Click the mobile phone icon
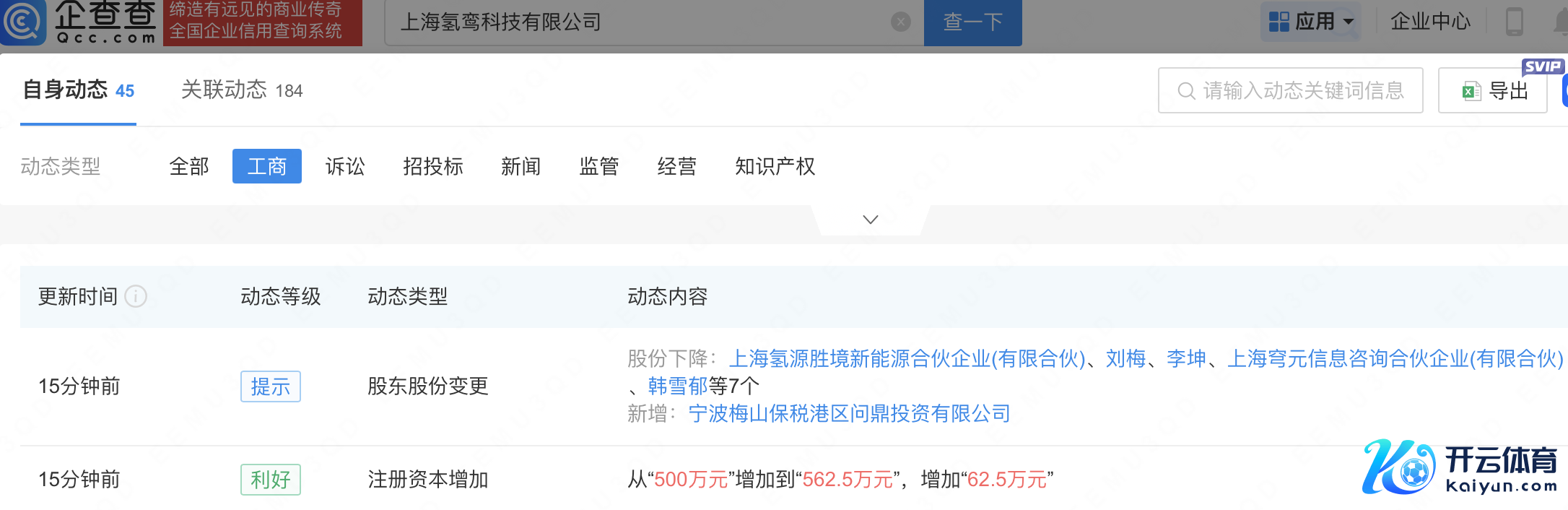 [x=1514, y=22]
